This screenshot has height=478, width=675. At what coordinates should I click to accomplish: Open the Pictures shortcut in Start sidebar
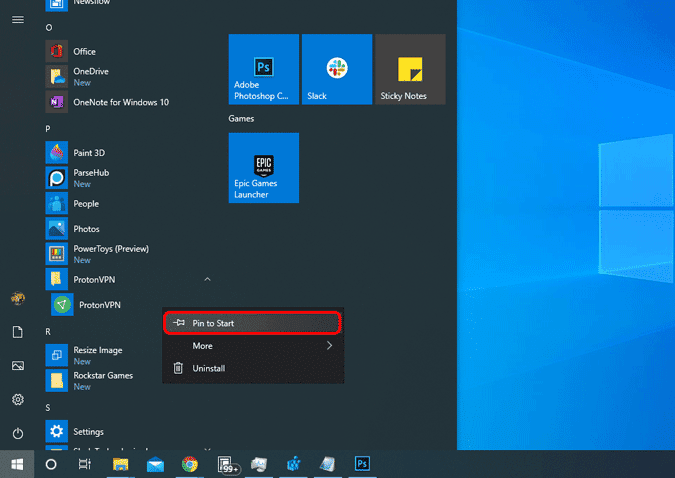coord(18,366)
